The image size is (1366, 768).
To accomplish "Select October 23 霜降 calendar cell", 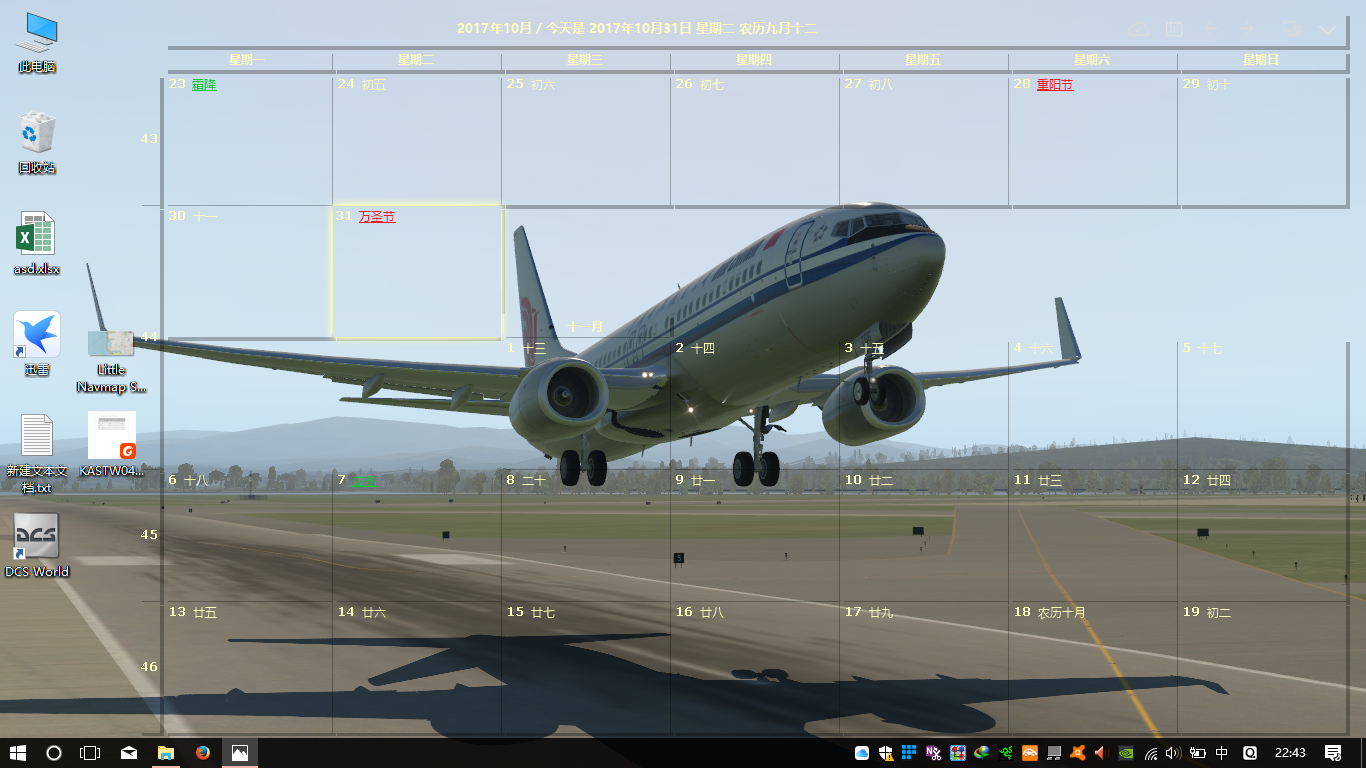I will [x=247, y=140].
